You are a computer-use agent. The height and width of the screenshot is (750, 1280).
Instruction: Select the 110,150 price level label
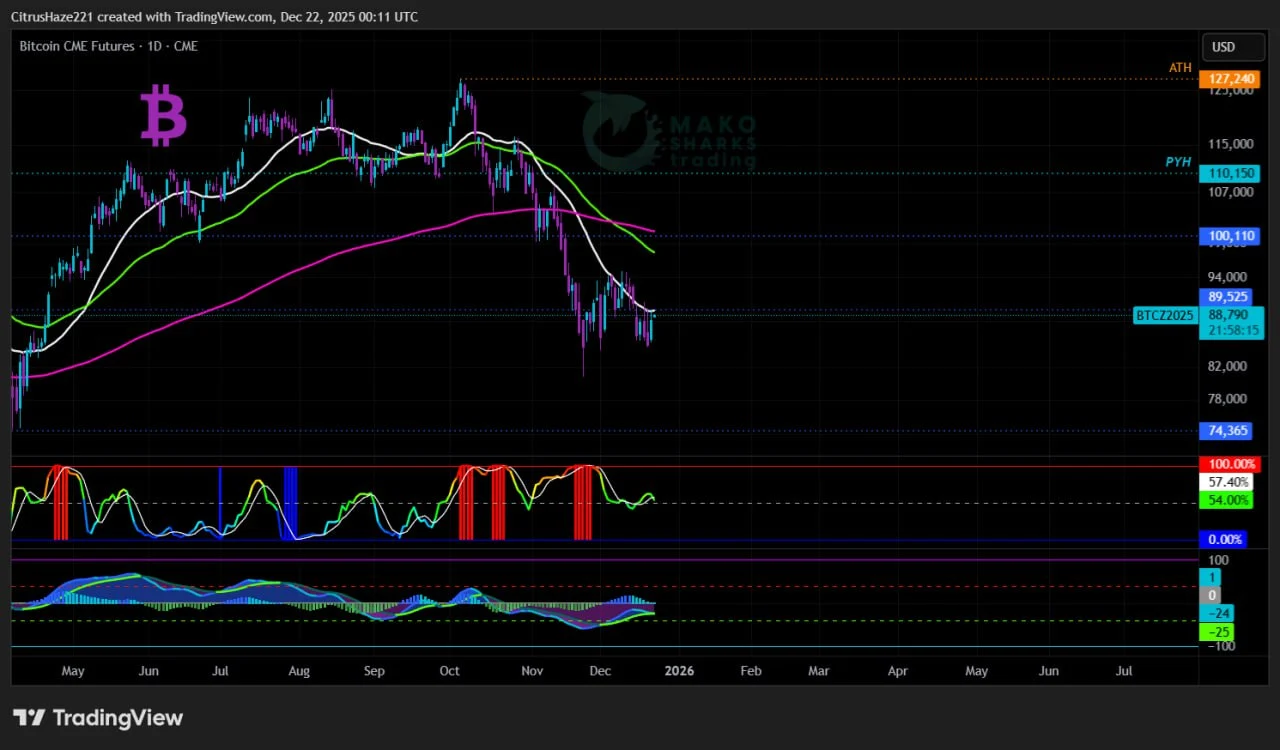pos(1229,173)
